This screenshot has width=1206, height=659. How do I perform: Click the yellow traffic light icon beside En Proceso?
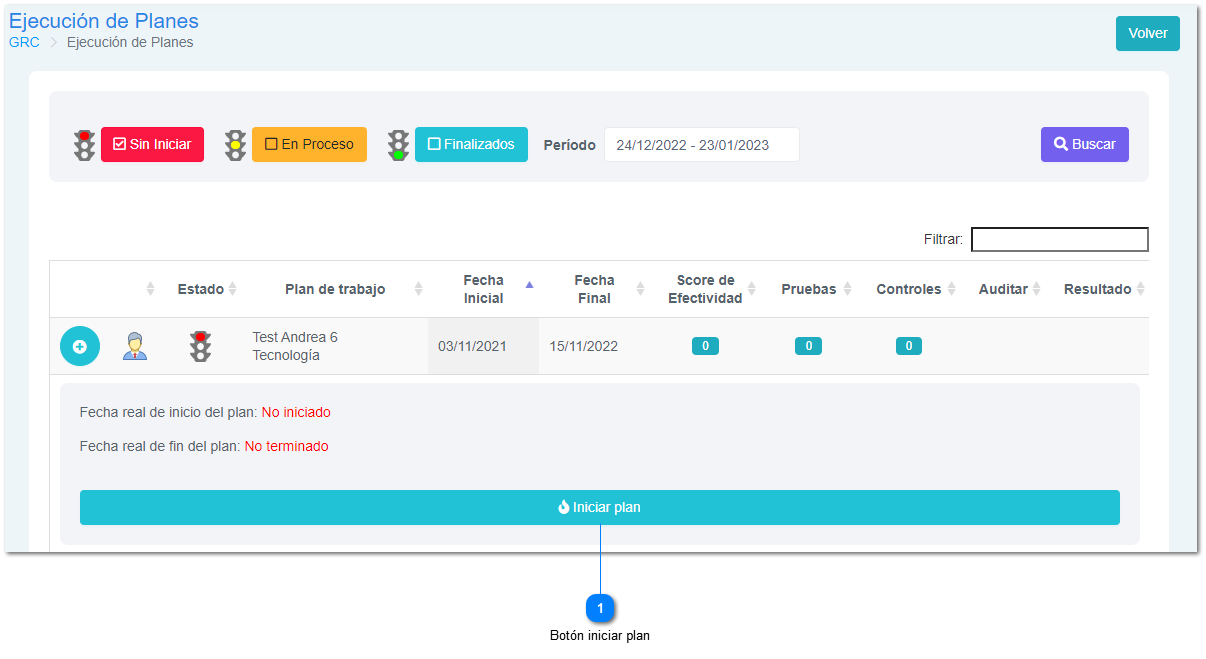(235, 145)
